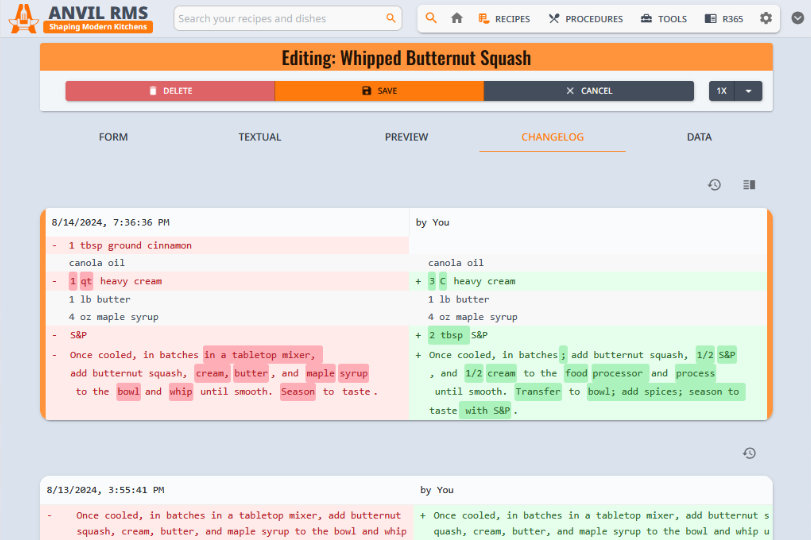Click the Anvil RMS logo
The height and width of the screenshot is (540, 811).
(80, 18)
